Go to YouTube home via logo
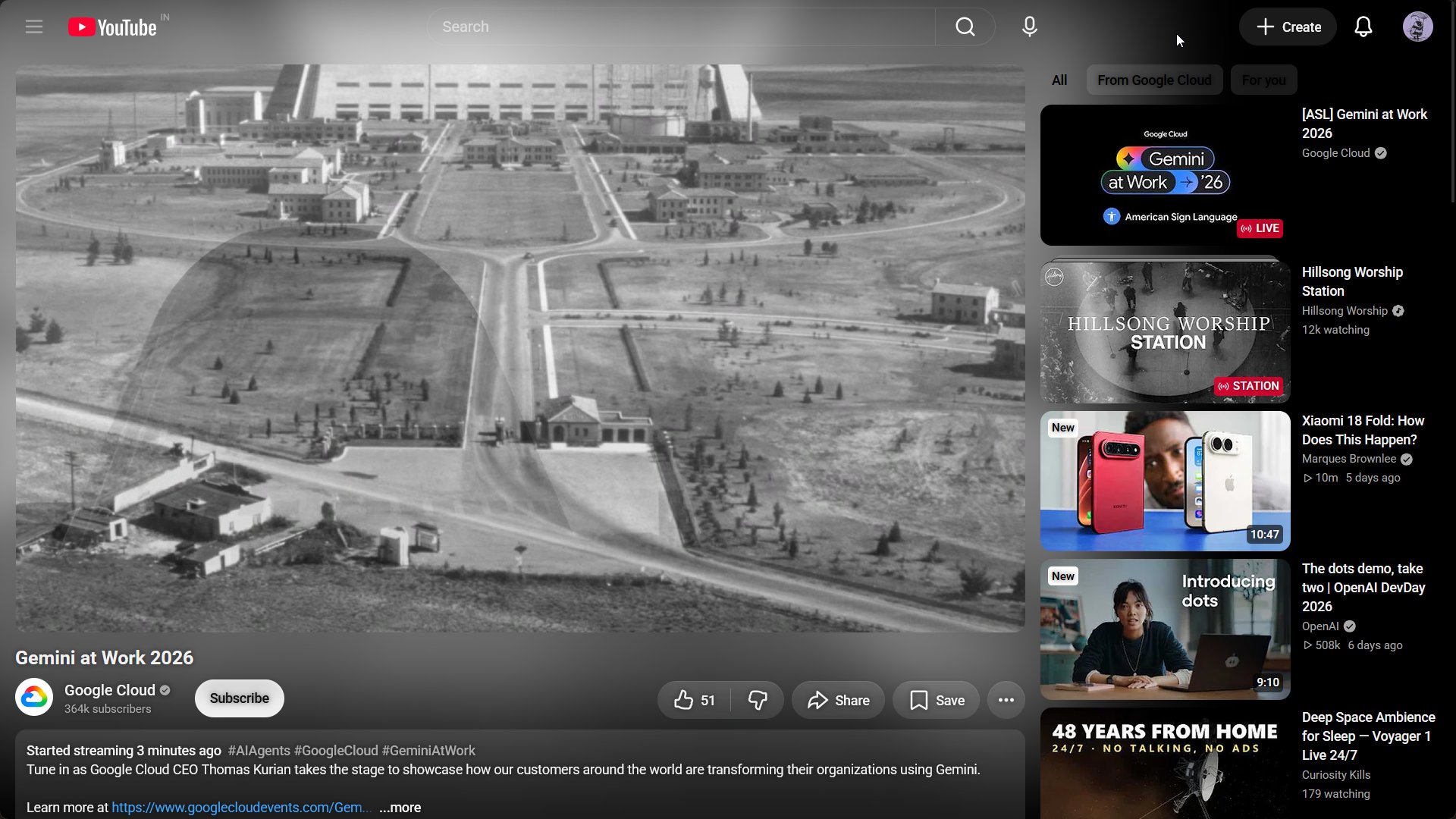 point(112,27)
